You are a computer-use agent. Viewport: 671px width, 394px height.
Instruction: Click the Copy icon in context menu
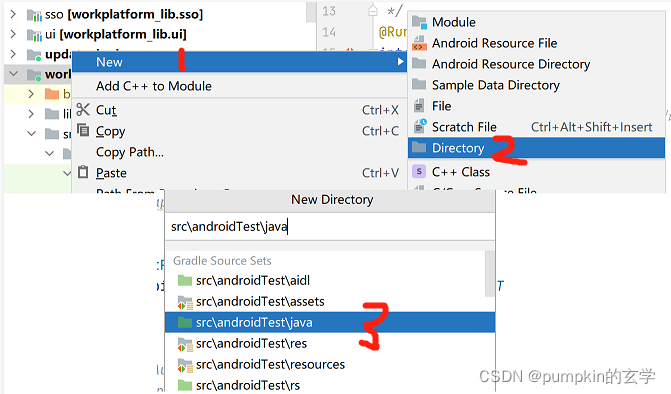coord(83,130)
